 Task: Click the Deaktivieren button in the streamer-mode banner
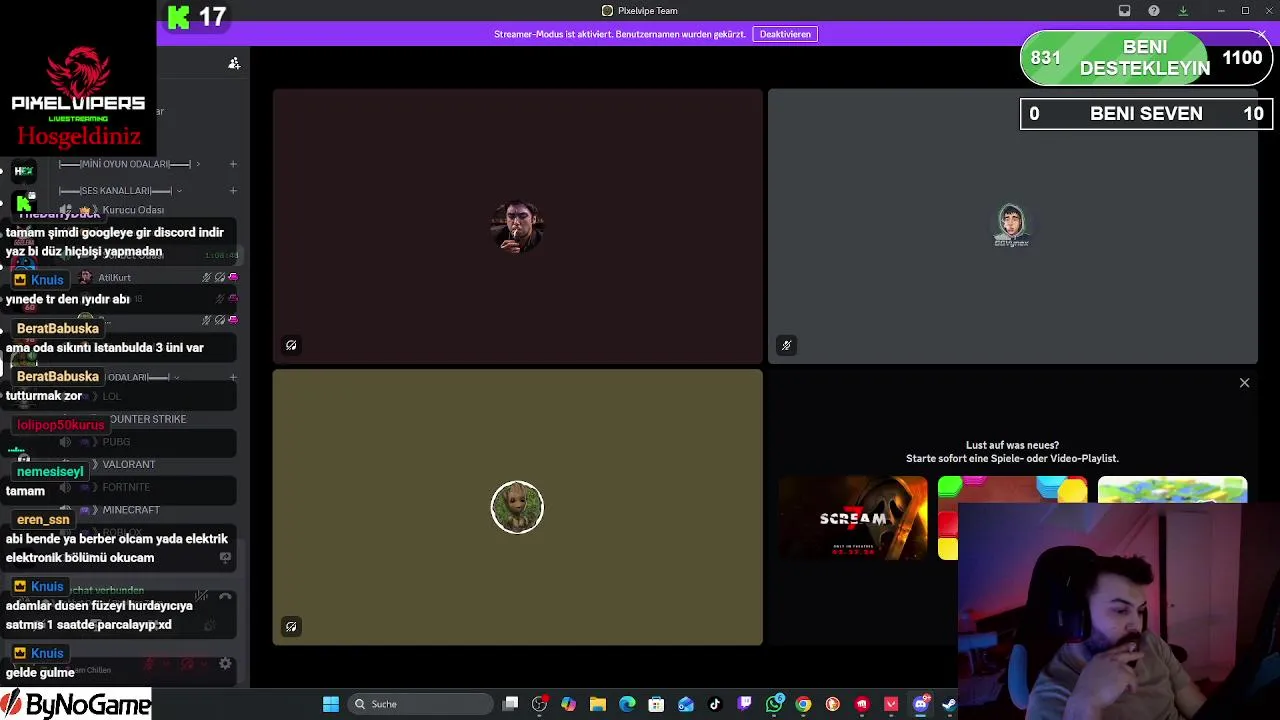pos(785,34)
